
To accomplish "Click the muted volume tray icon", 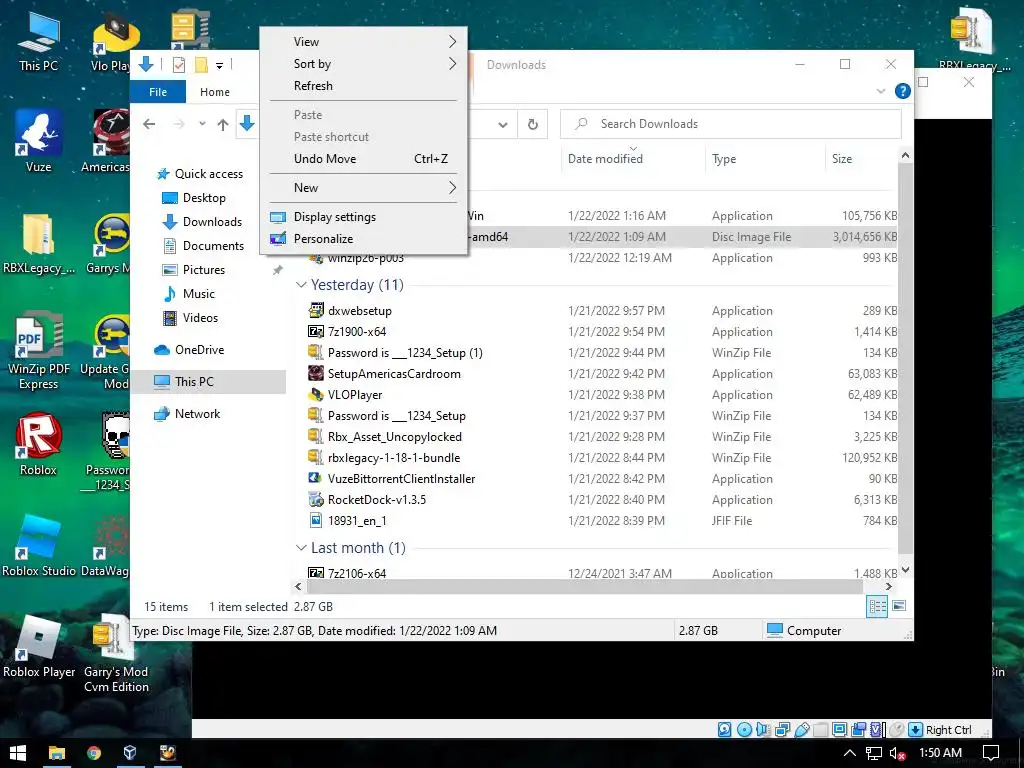I will pyautogui.click(x=897, y=753).
